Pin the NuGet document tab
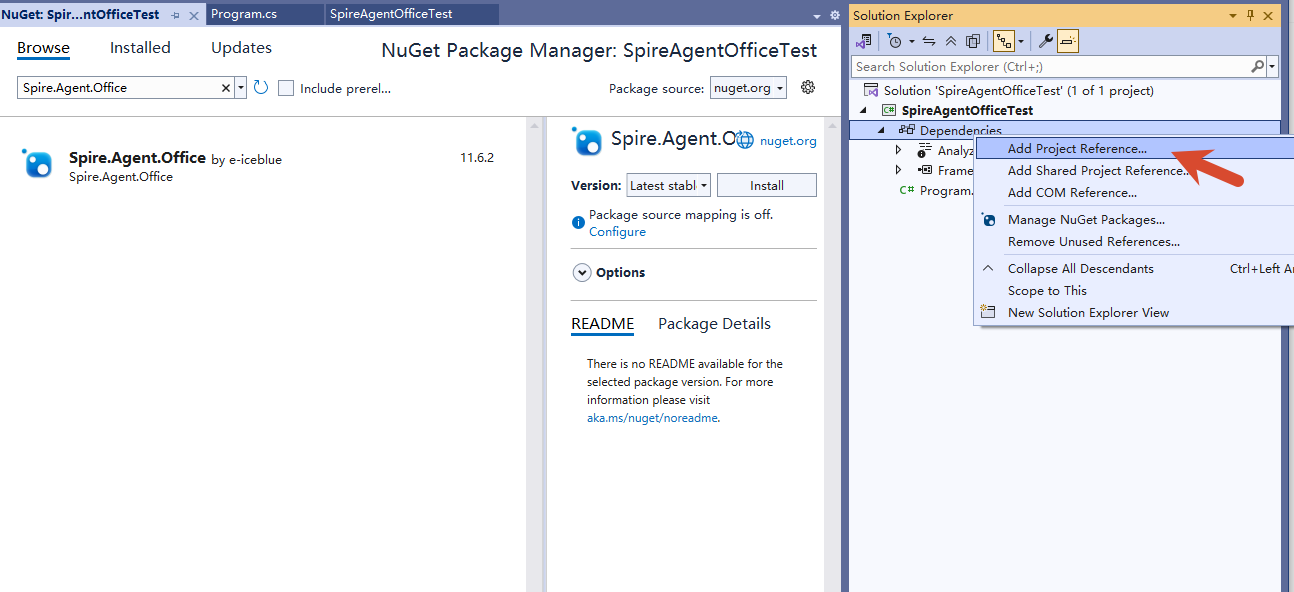This screenshot has height=592, width=1294. point(176,15)
